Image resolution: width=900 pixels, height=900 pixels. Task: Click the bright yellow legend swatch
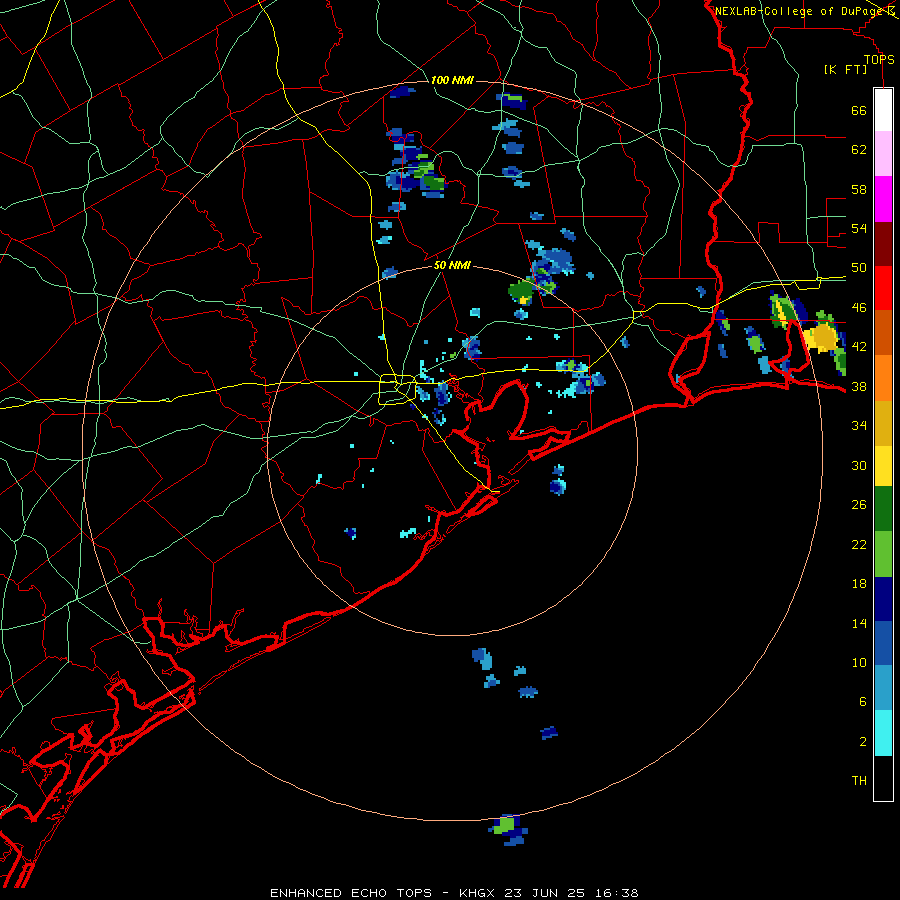click(883, 466)
